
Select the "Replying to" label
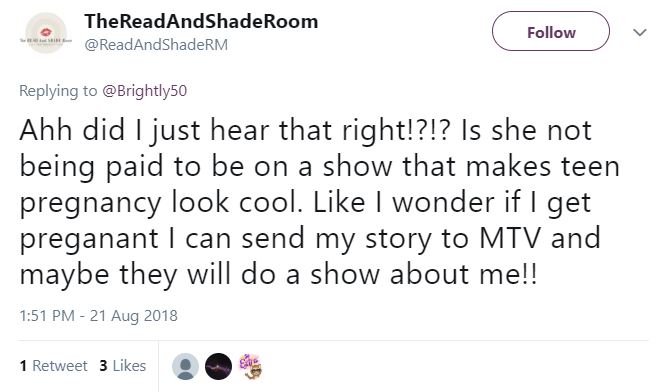click(58, 91)
